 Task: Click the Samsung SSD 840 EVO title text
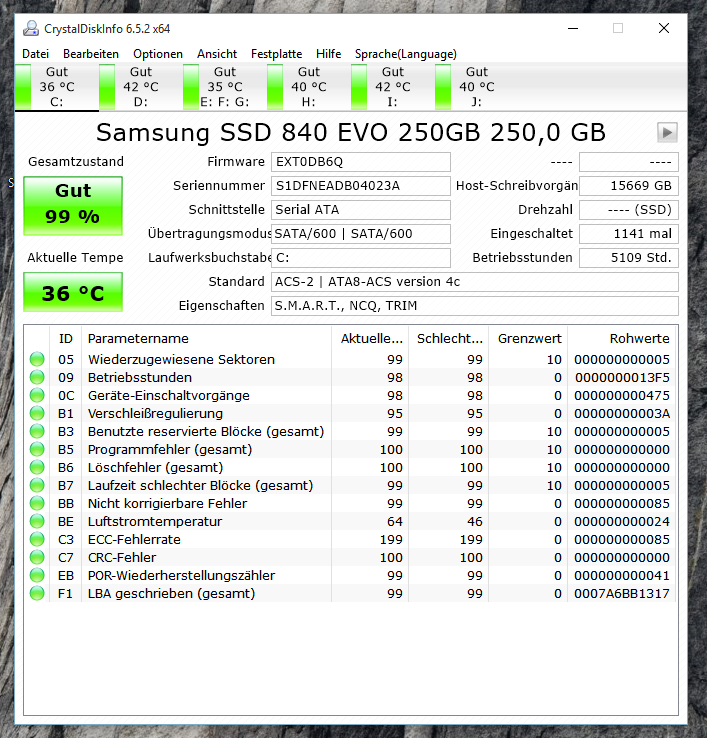[351, 133]
